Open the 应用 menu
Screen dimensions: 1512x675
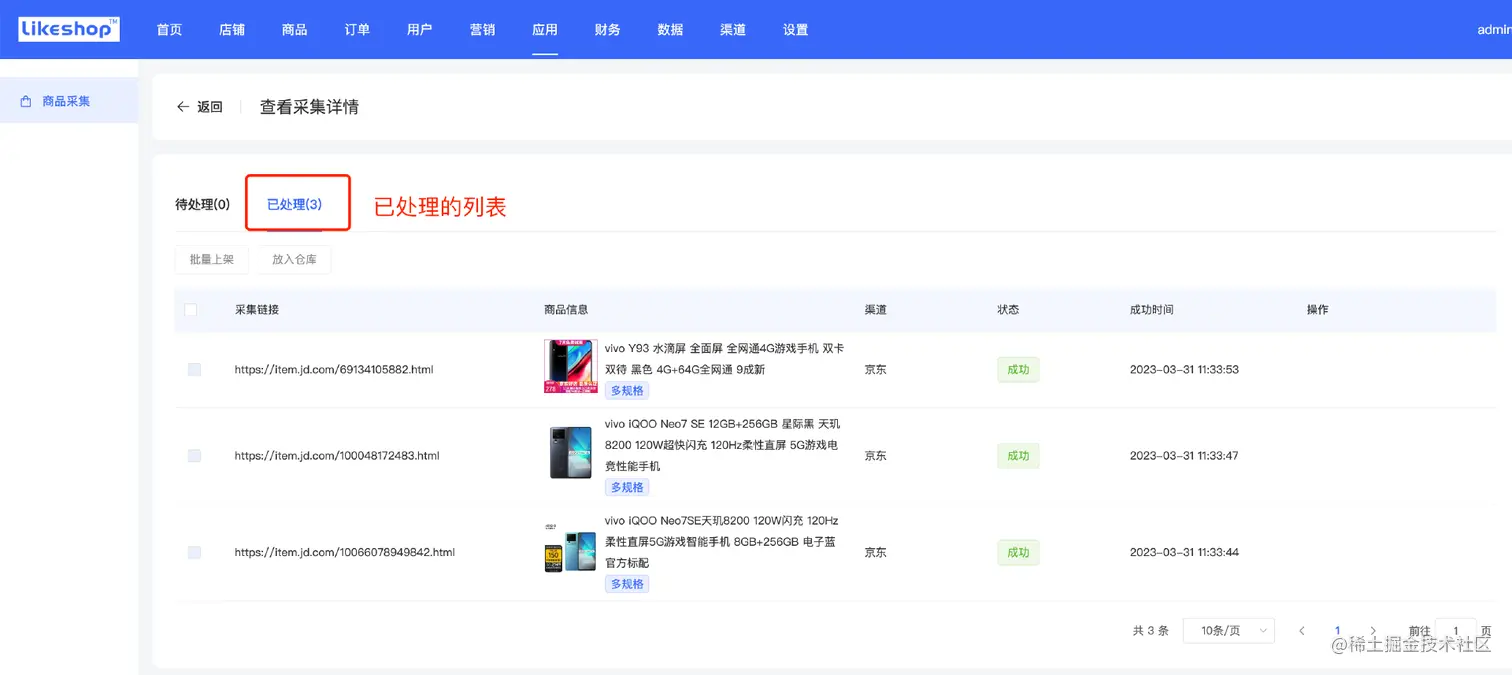tap(545, 30)
